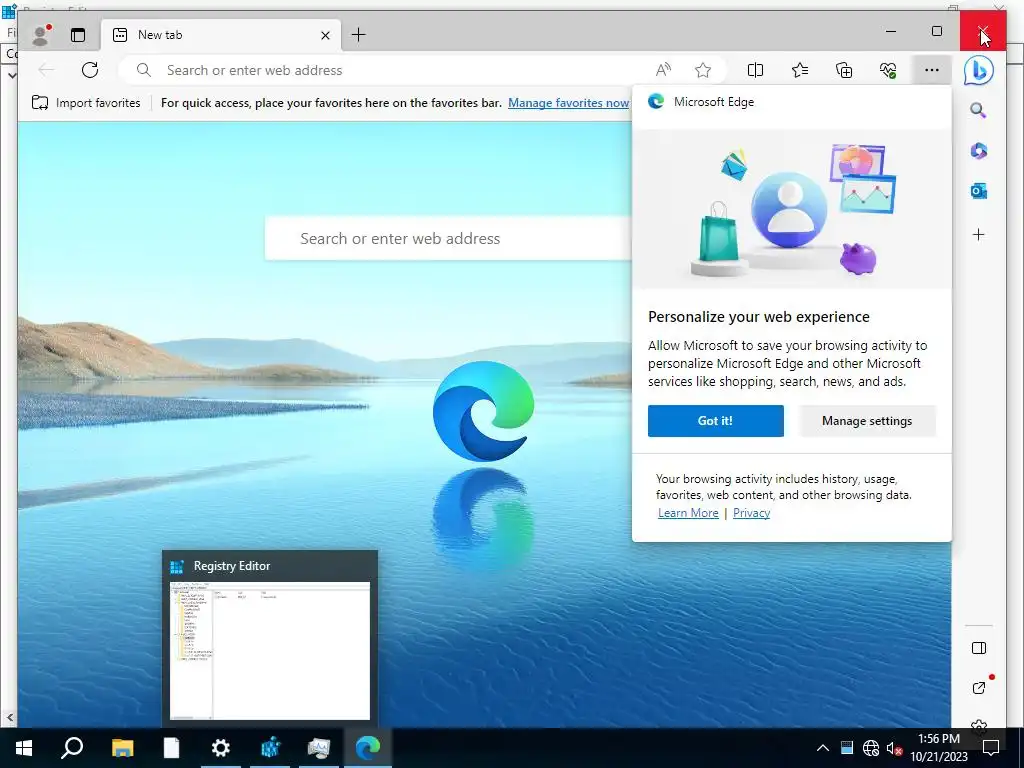
Task: Click the Back navigation arrow
Action: [x=46, y=70]
